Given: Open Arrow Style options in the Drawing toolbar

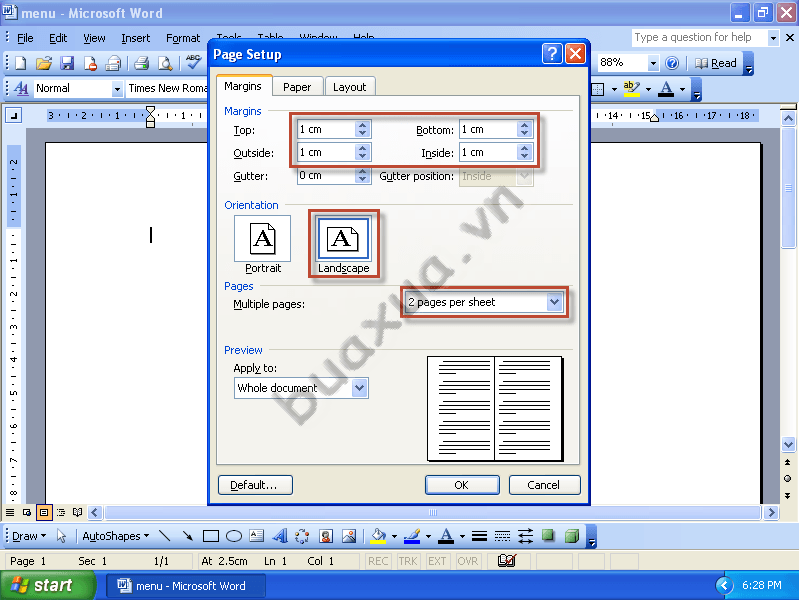Looking at the screenshot, I should click(x=525, y=536).
